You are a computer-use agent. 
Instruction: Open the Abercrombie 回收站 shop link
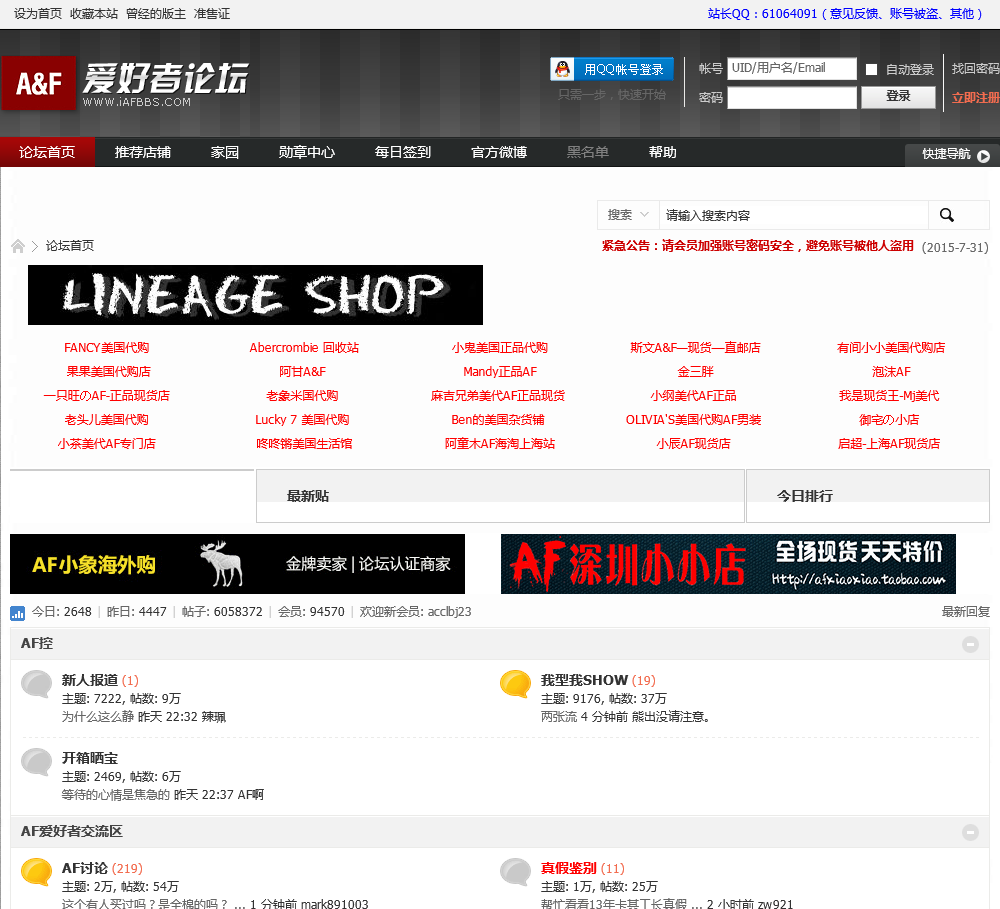(x=304, y=348)
